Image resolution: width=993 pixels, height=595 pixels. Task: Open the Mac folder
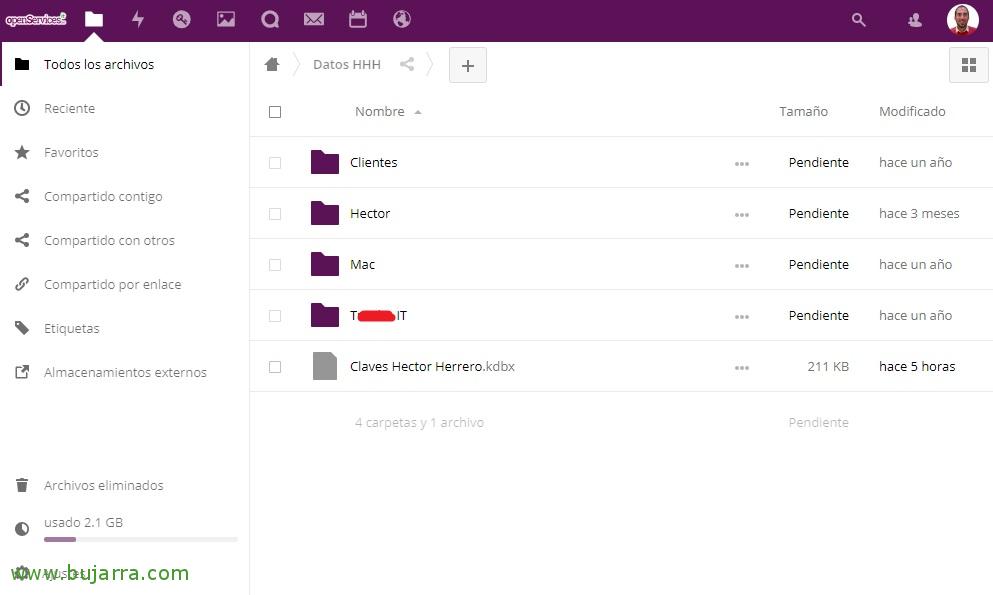[362, 265]
